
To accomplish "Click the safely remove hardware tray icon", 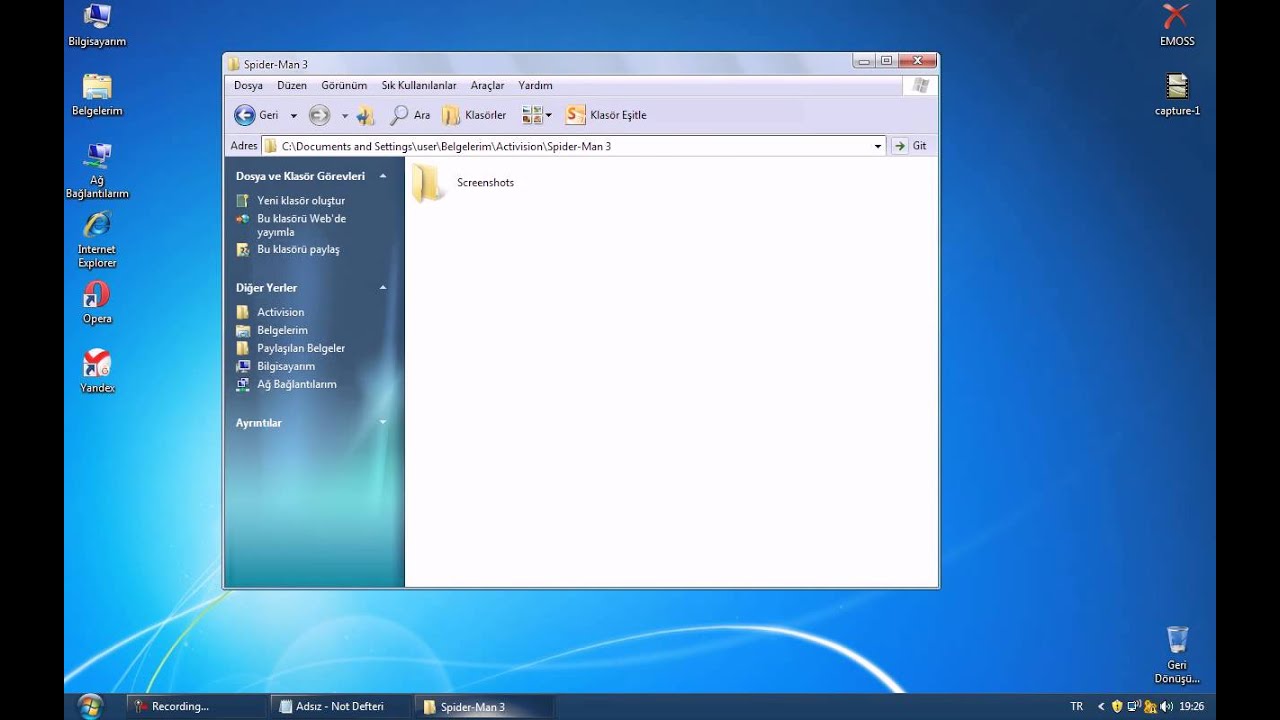I will [1151, 706].
